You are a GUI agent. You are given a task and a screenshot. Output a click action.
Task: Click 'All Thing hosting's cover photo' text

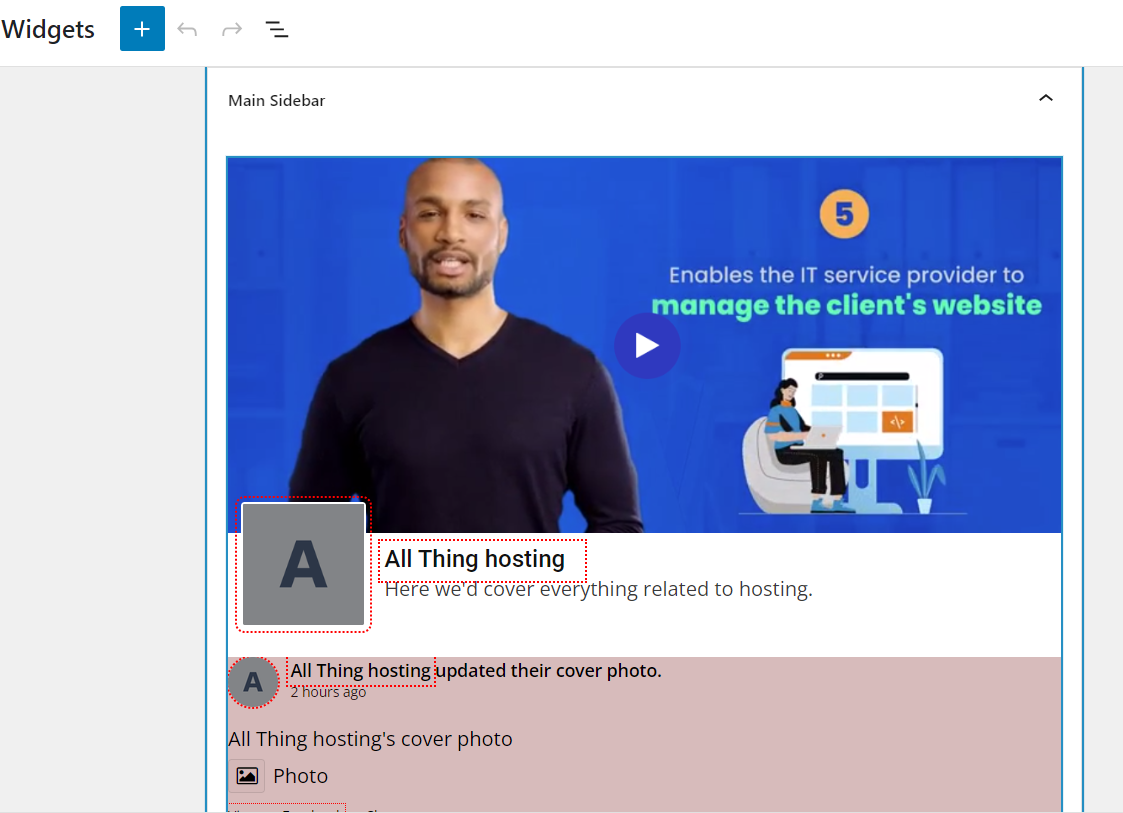(370, 739)
